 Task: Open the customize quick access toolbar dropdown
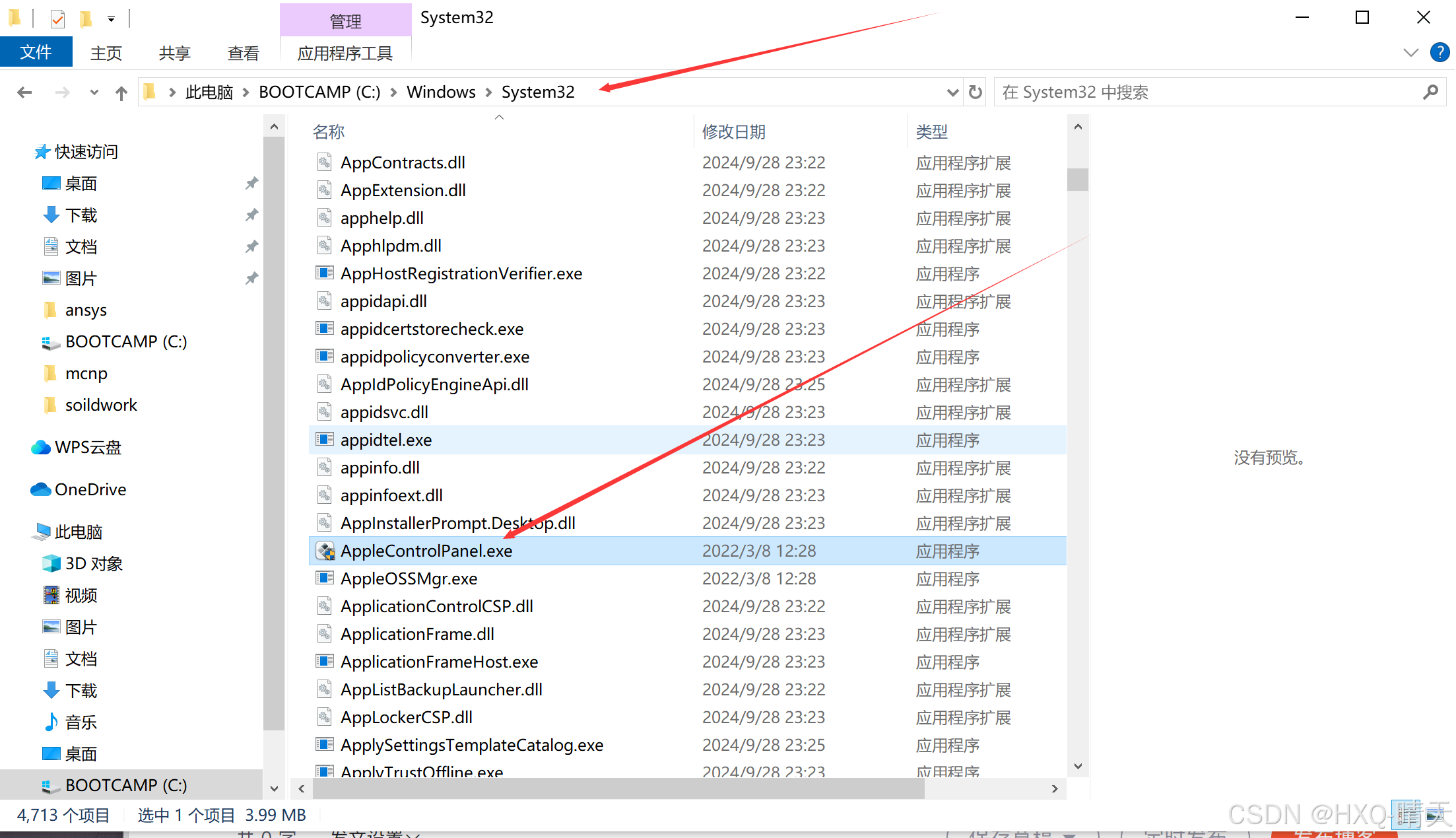tap(111, 19)
